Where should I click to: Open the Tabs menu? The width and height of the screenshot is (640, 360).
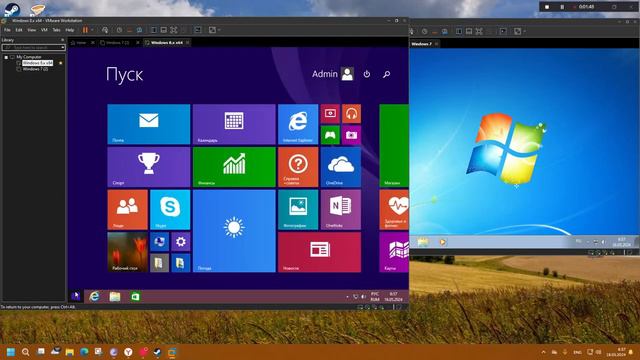[56, 30]
